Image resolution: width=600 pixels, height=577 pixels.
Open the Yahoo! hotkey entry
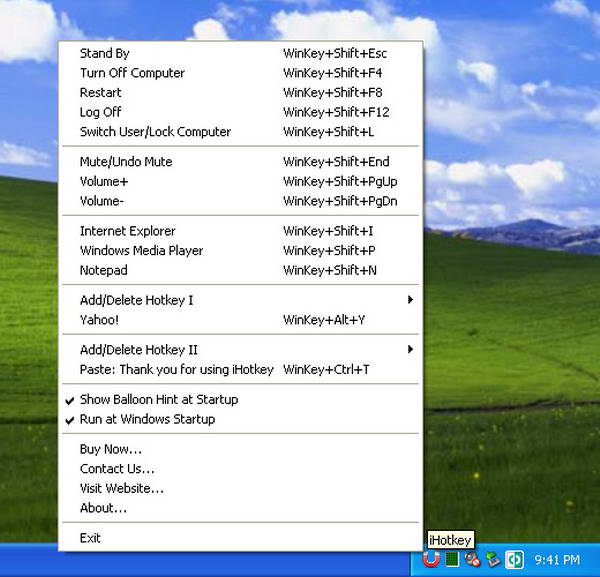pos(240,319)
